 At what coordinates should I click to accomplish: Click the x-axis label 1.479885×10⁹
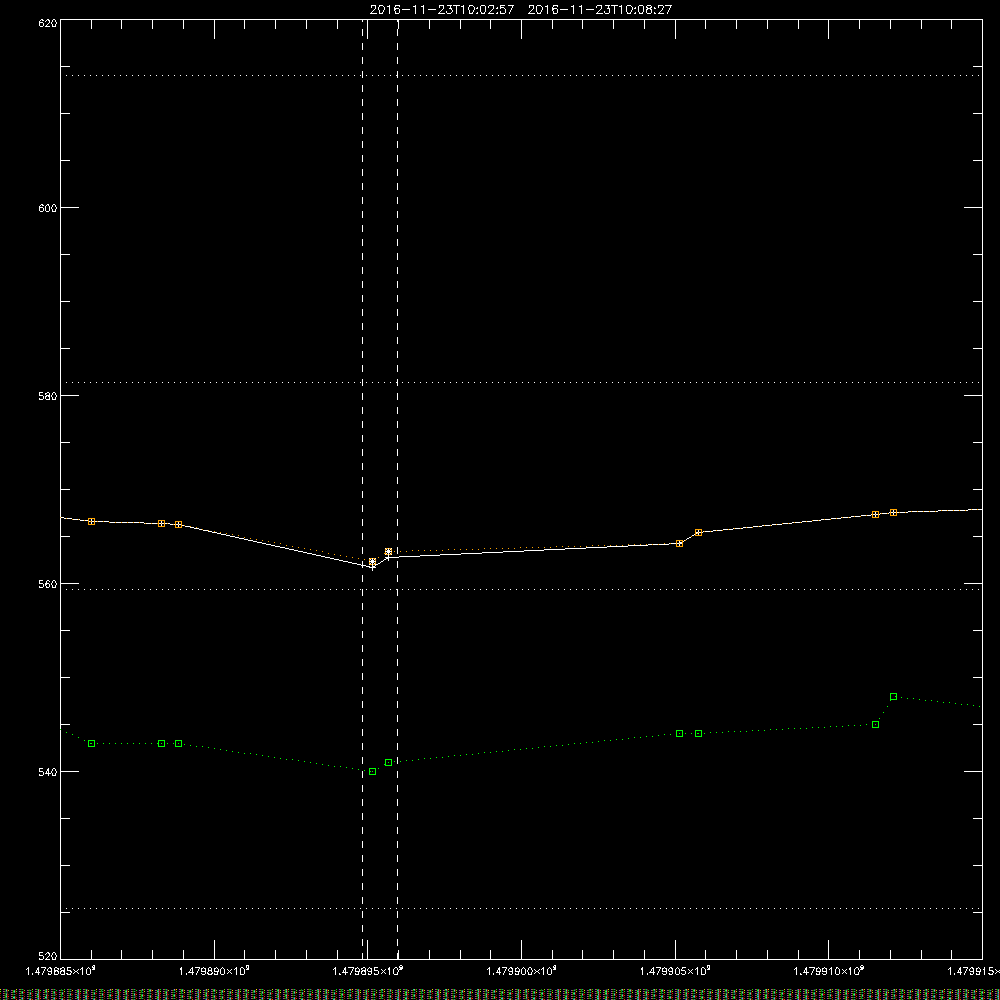point(61,971)
